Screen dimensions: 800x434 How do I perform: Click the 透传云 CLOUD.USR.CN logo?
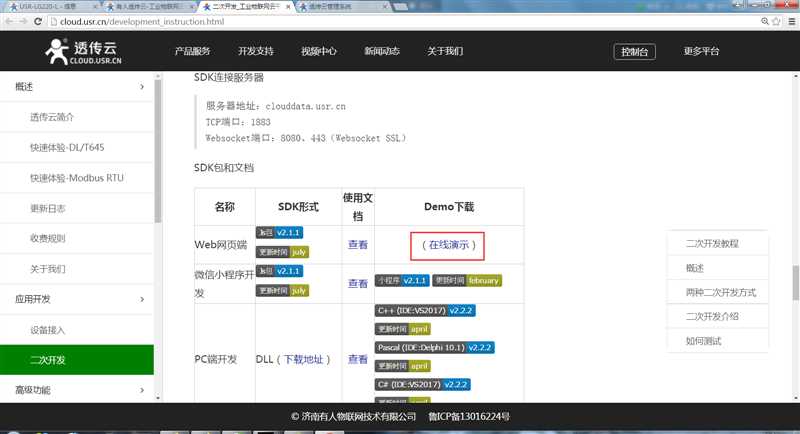pos(83,52)
